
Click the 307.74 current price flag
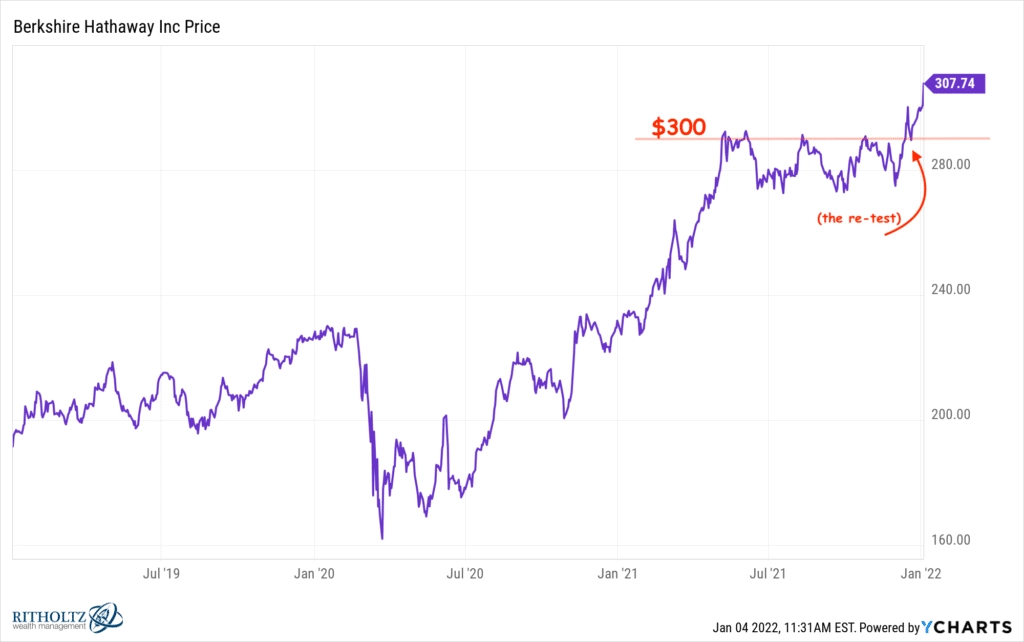pyautogui.click(x=955, y=84)
